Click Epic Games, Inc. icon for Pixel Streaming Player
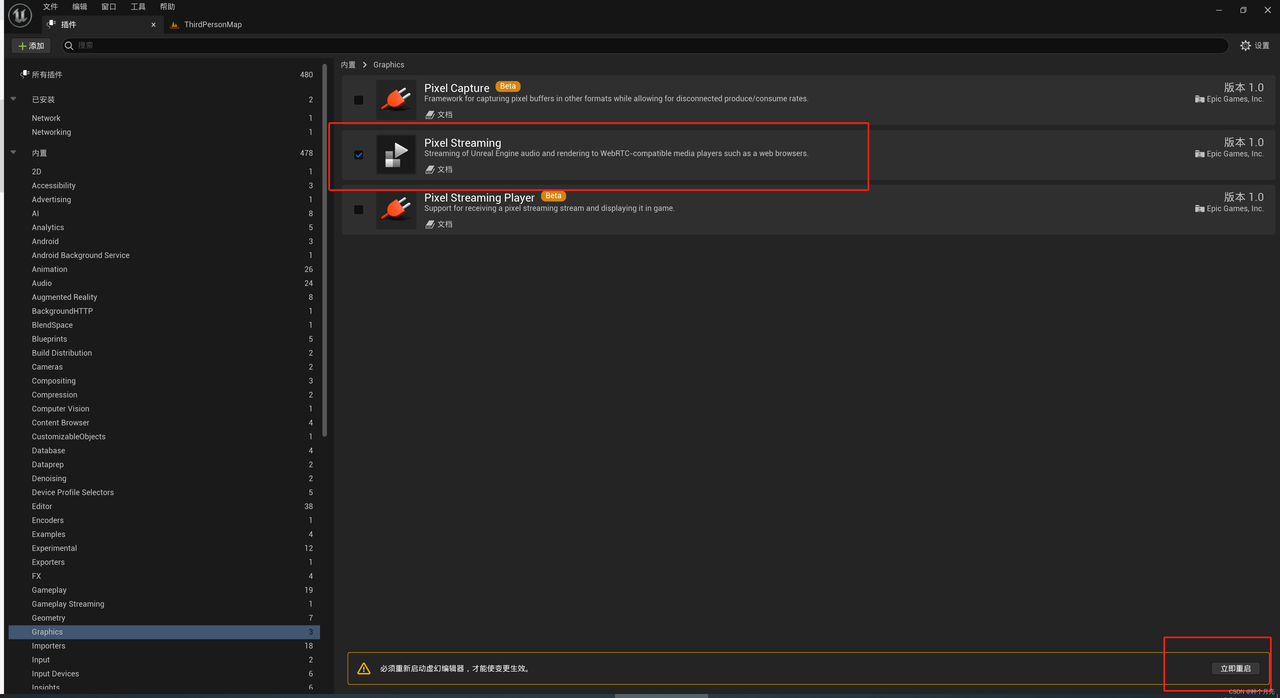 click(x=1200, y=209)
